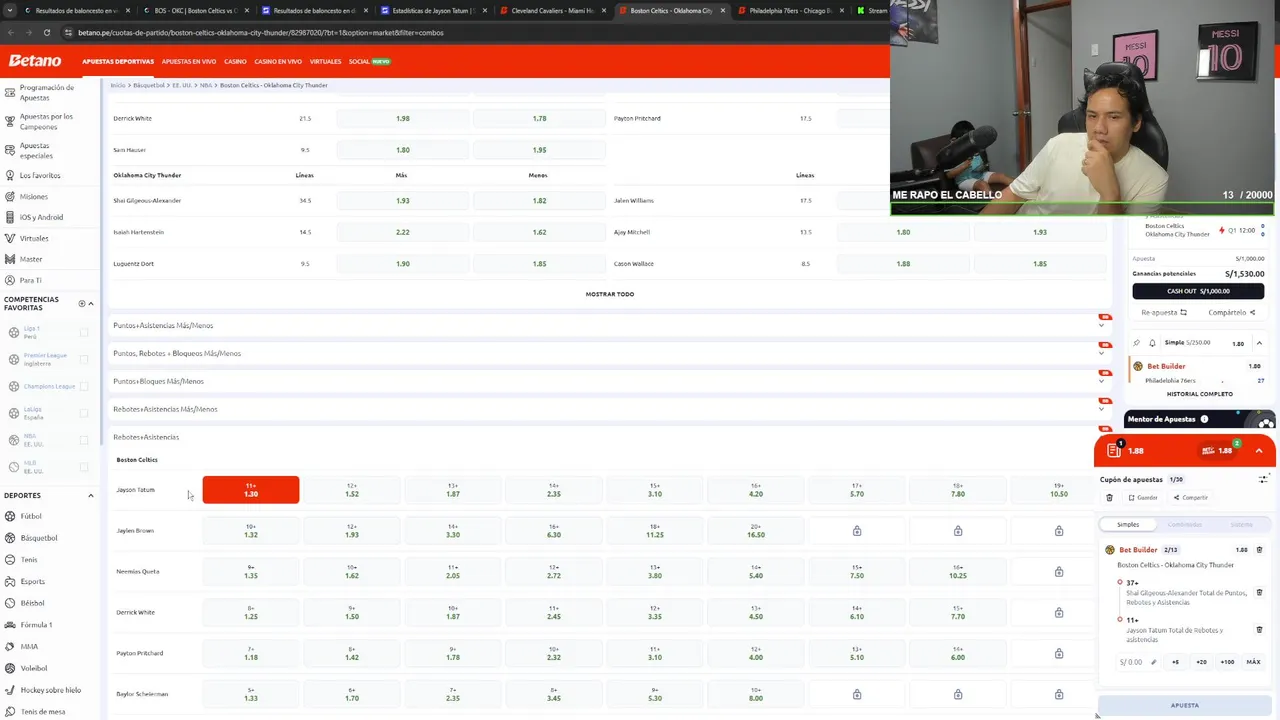Switch to Simples betslip tab
The image size is (1280, 720).
(x=1128, y=525)
